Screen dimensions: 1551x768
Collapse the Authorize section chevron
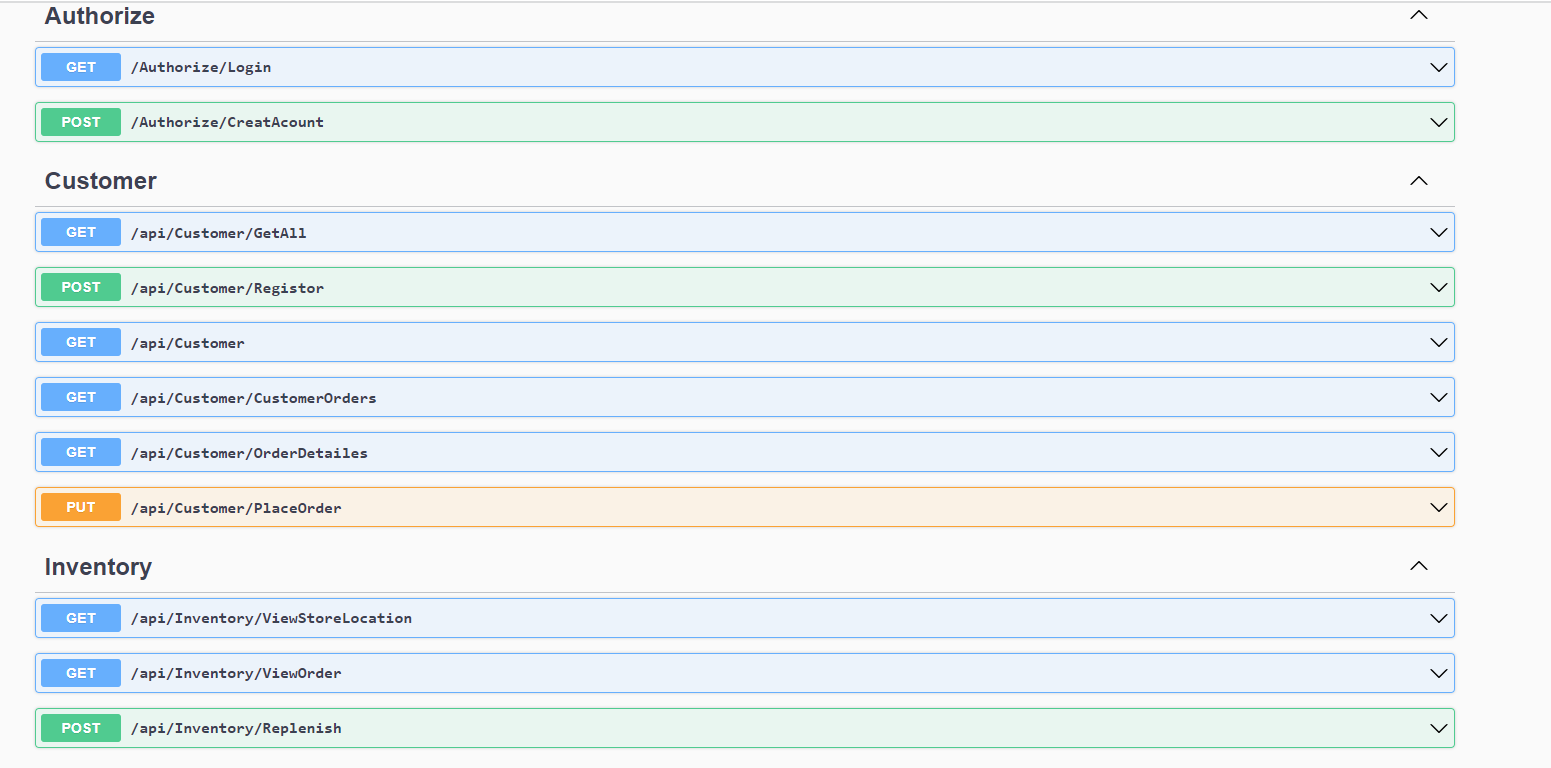1418,15
